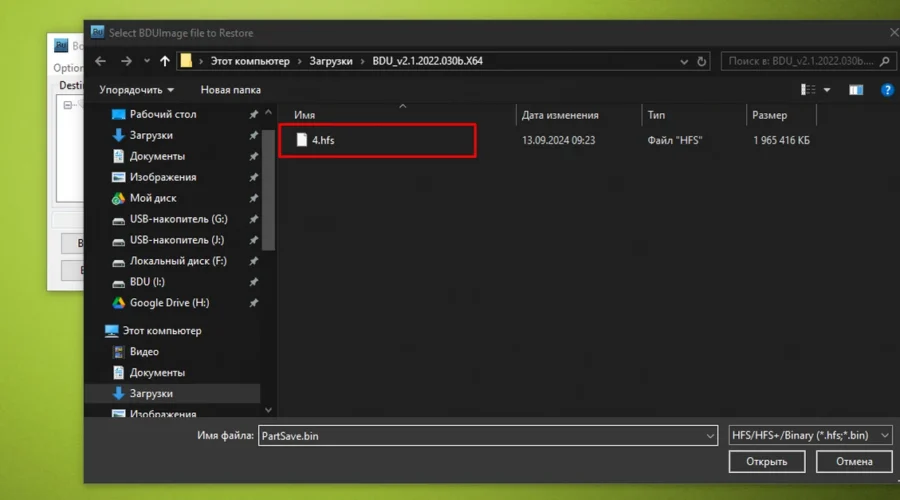The height and width of the screenshot is (500, 900).
Task: Click the Новая папка toolbar button
Action: (230, 89)
